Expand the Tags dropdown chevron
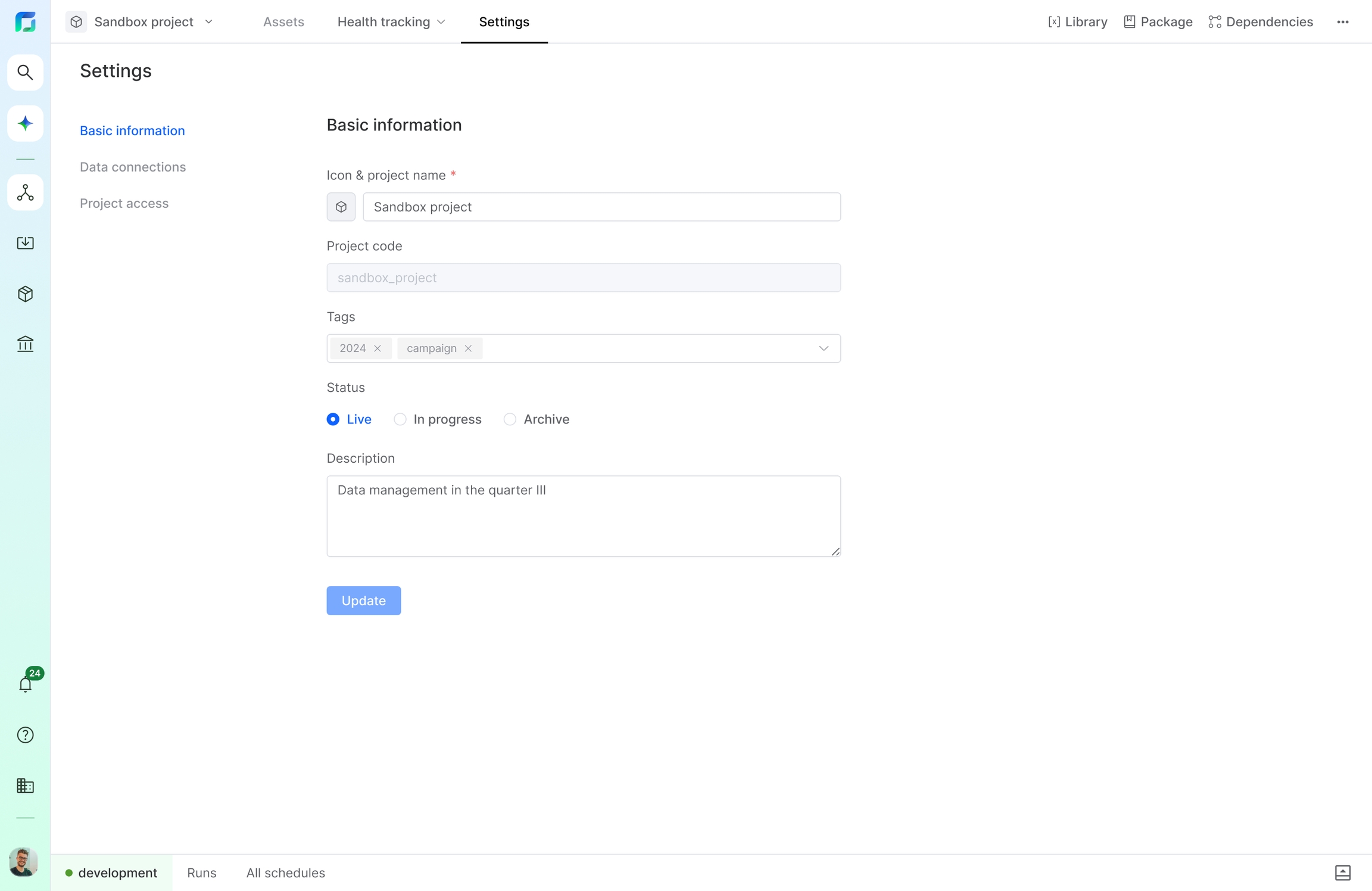Viewport: 1372px width, 891px height. pyautogui.click(x=824, y=348)
